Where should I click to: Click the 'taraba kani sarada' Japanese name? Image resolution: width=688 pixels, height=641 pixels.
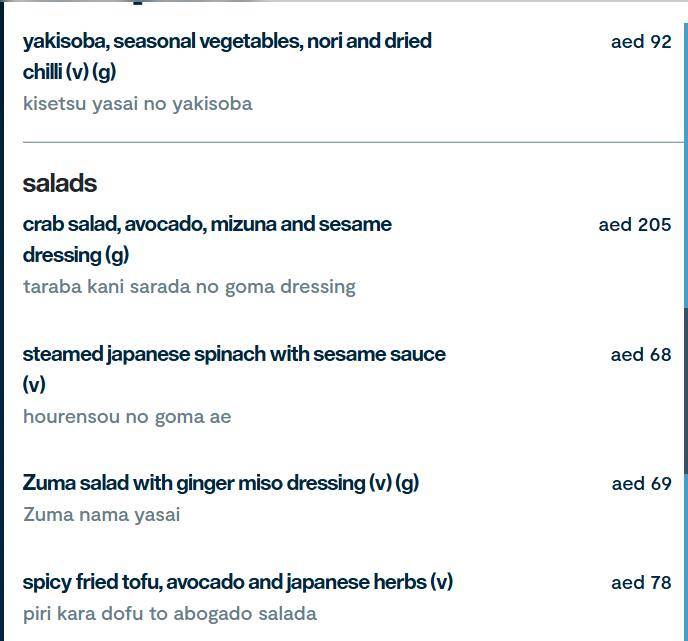189,287
